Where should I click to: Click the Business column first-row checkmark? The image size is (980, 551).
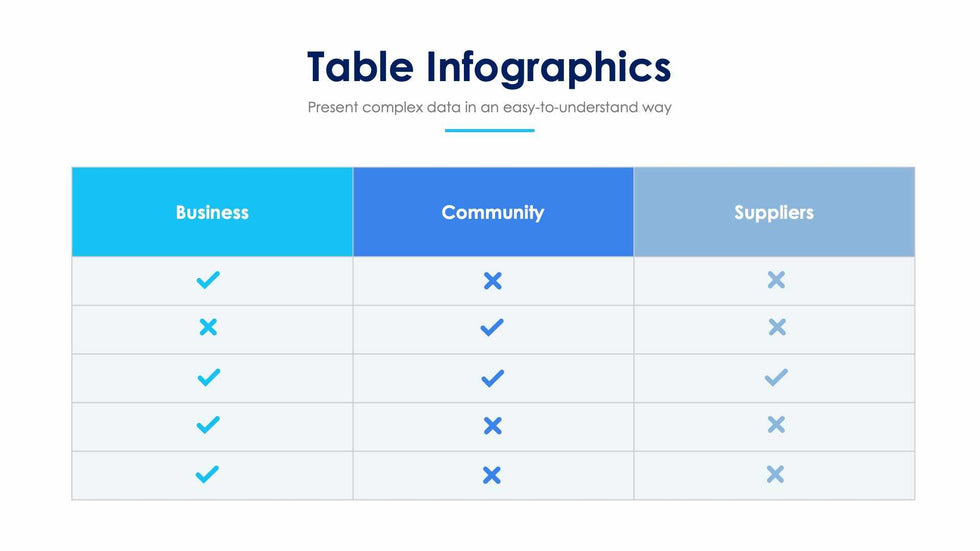tap(208, 281)
